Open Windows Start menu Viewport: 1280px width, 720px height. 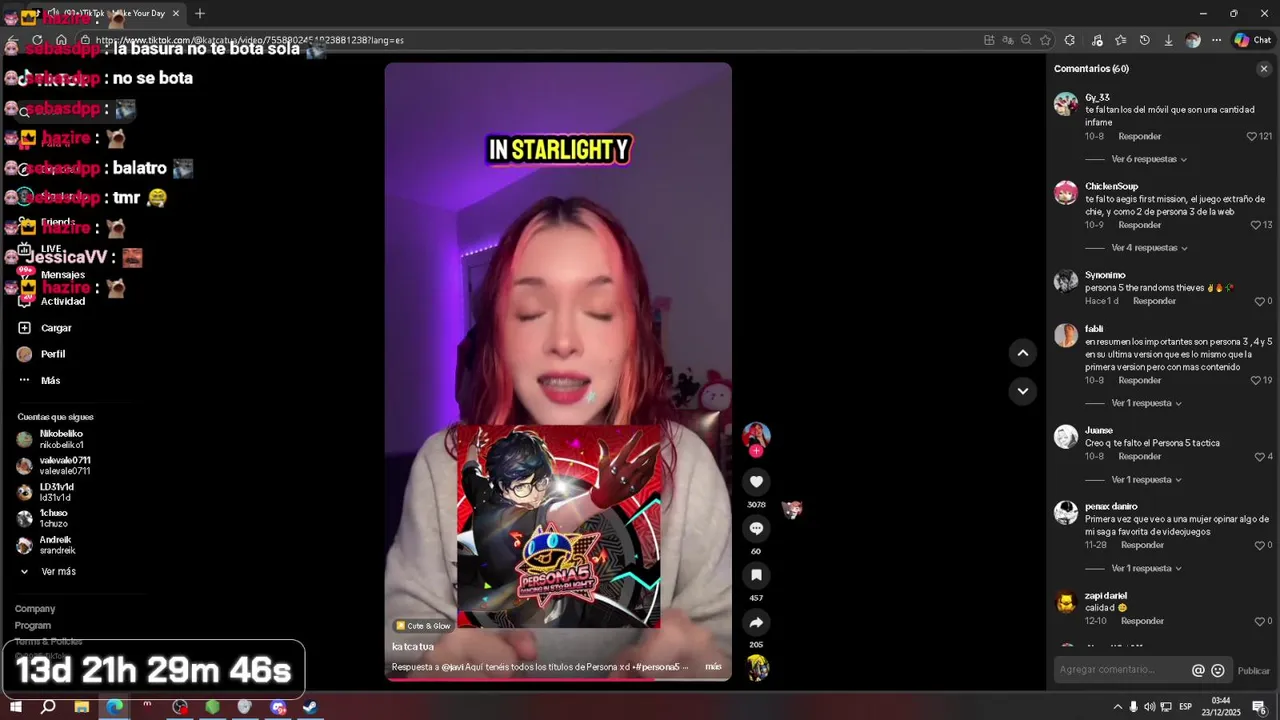click(16, 707)
